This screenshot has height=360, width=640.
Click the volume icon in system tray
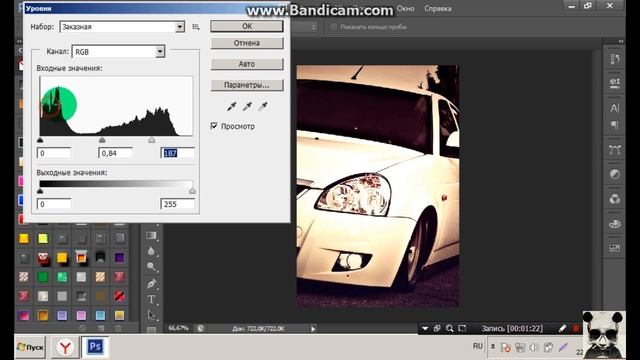coord(534,347)
